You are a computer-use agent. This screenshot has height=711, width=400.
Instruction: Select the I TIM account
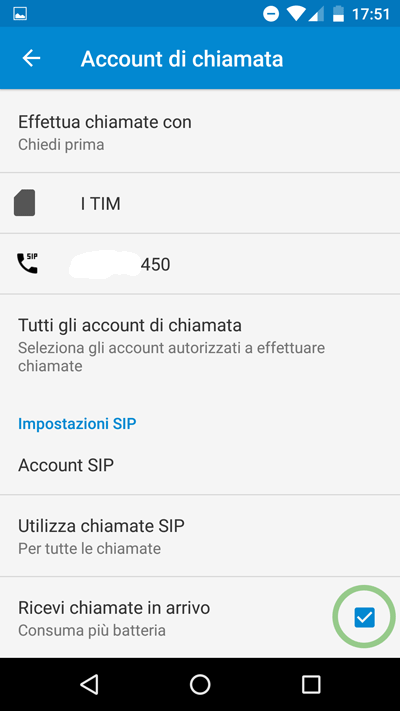(200, 203)
